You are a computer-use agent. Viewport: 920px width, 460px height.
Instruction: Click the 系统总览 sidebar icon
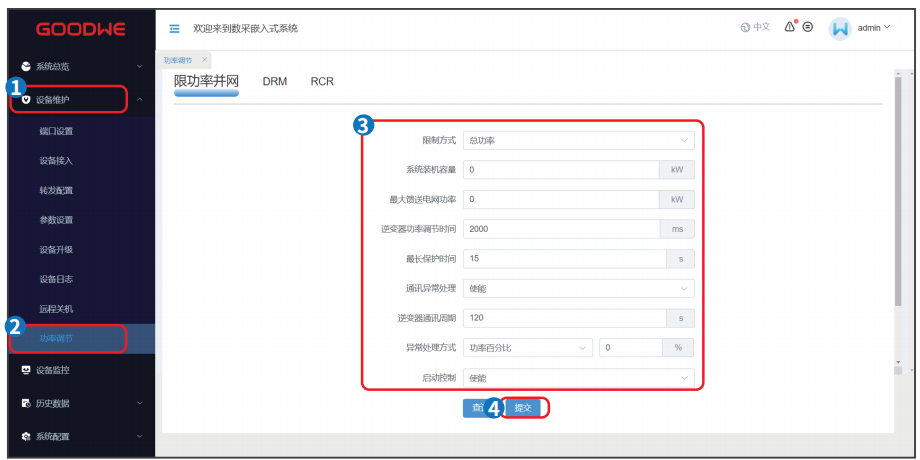pyautogui.click(x=26, y=66)
